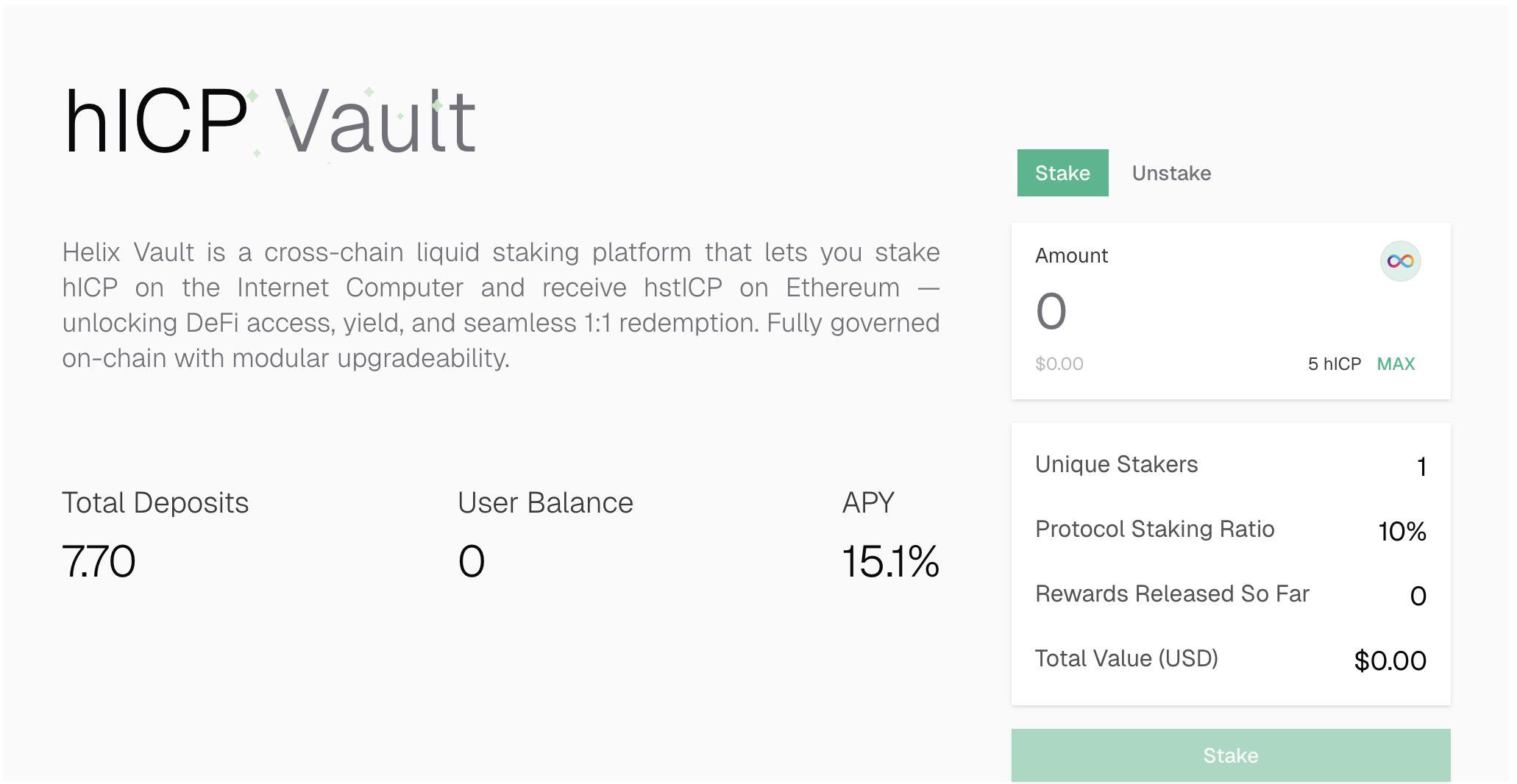
Task: Click the Helix Vault description paragraph
Action: (500, 304)
